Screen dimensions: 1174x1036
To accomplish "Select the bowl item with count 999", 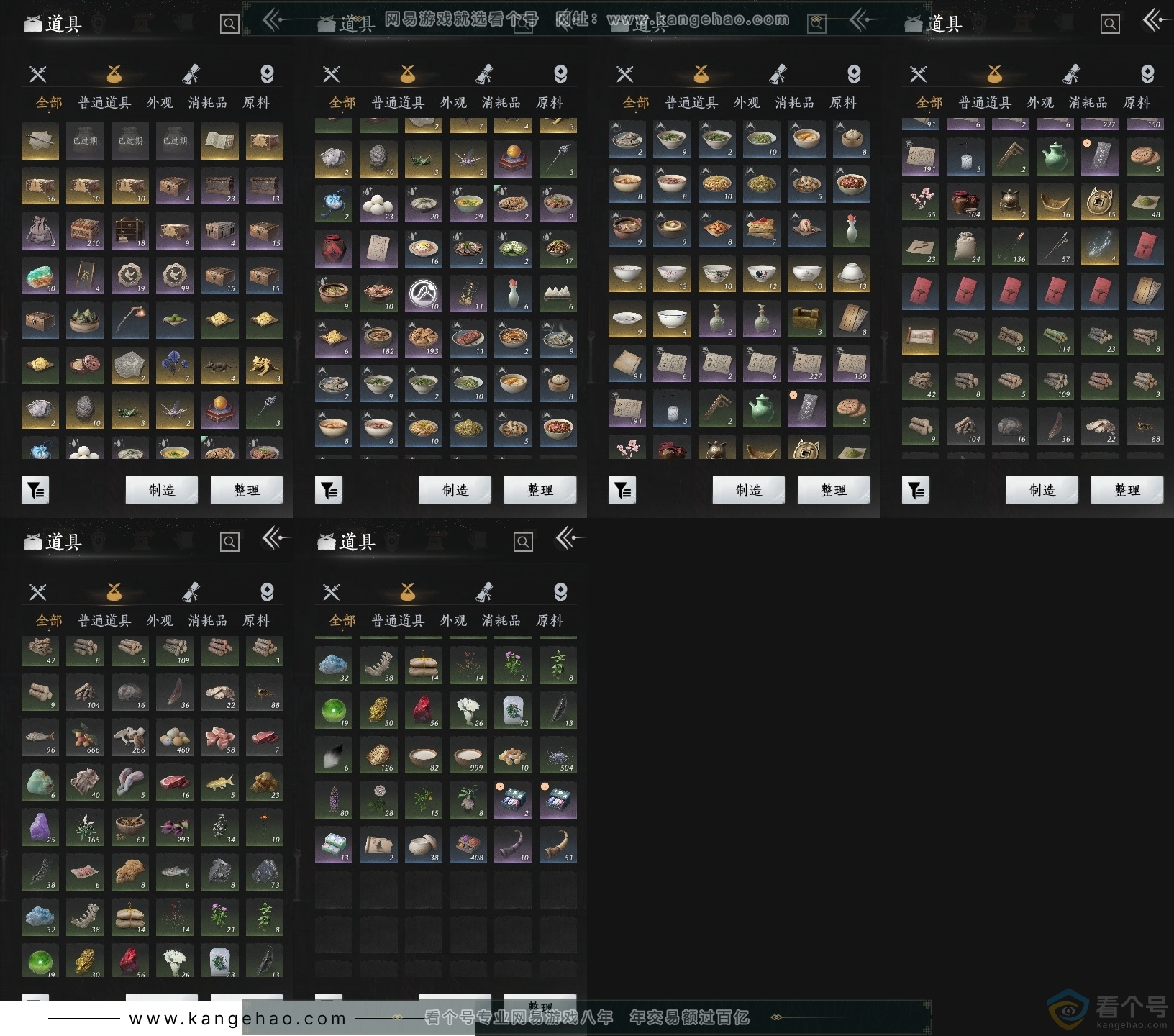I will (468, 755).
